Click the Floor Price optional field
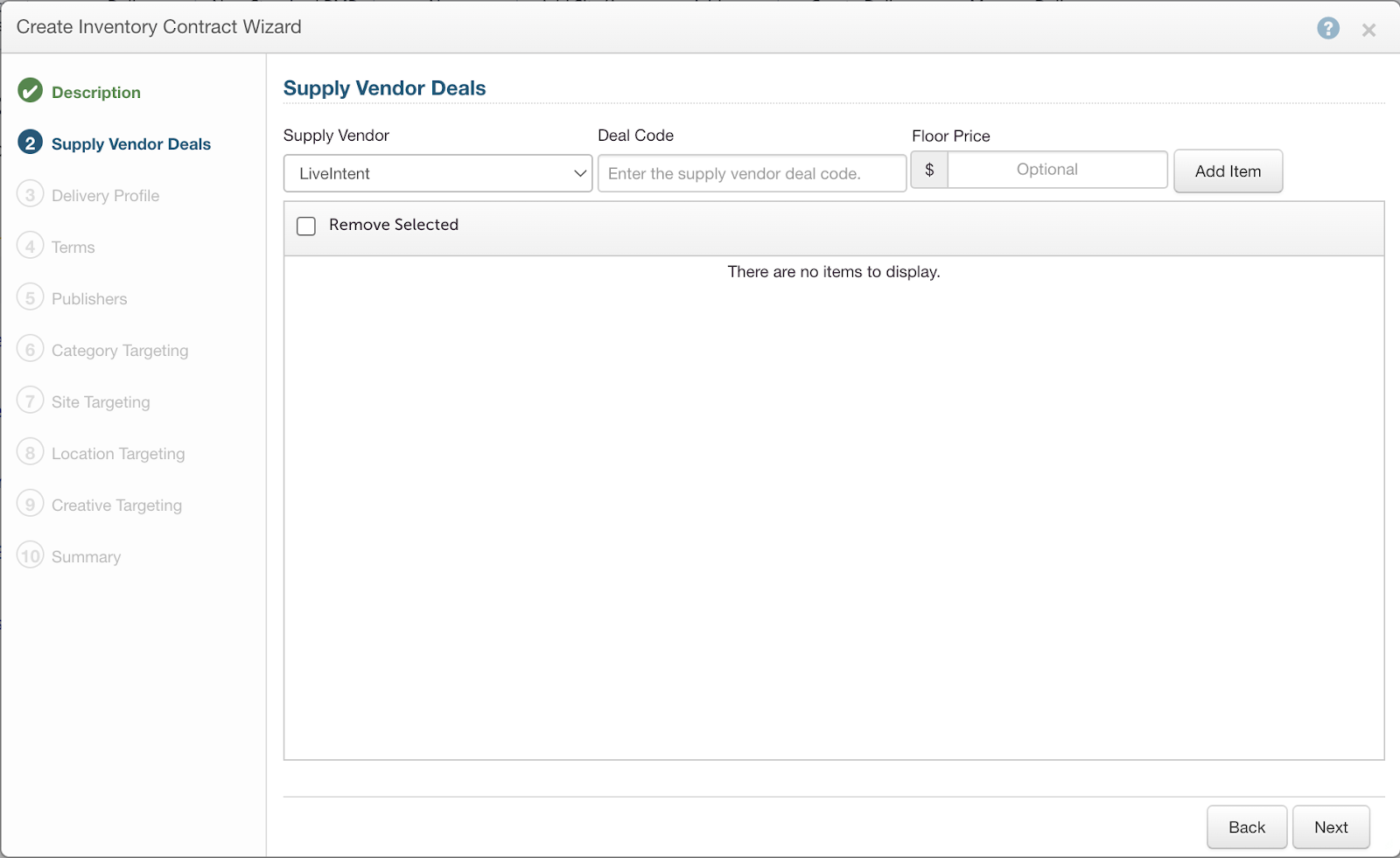The width and height of the screenshot is (1400, 858). (x=1057, y=170)
